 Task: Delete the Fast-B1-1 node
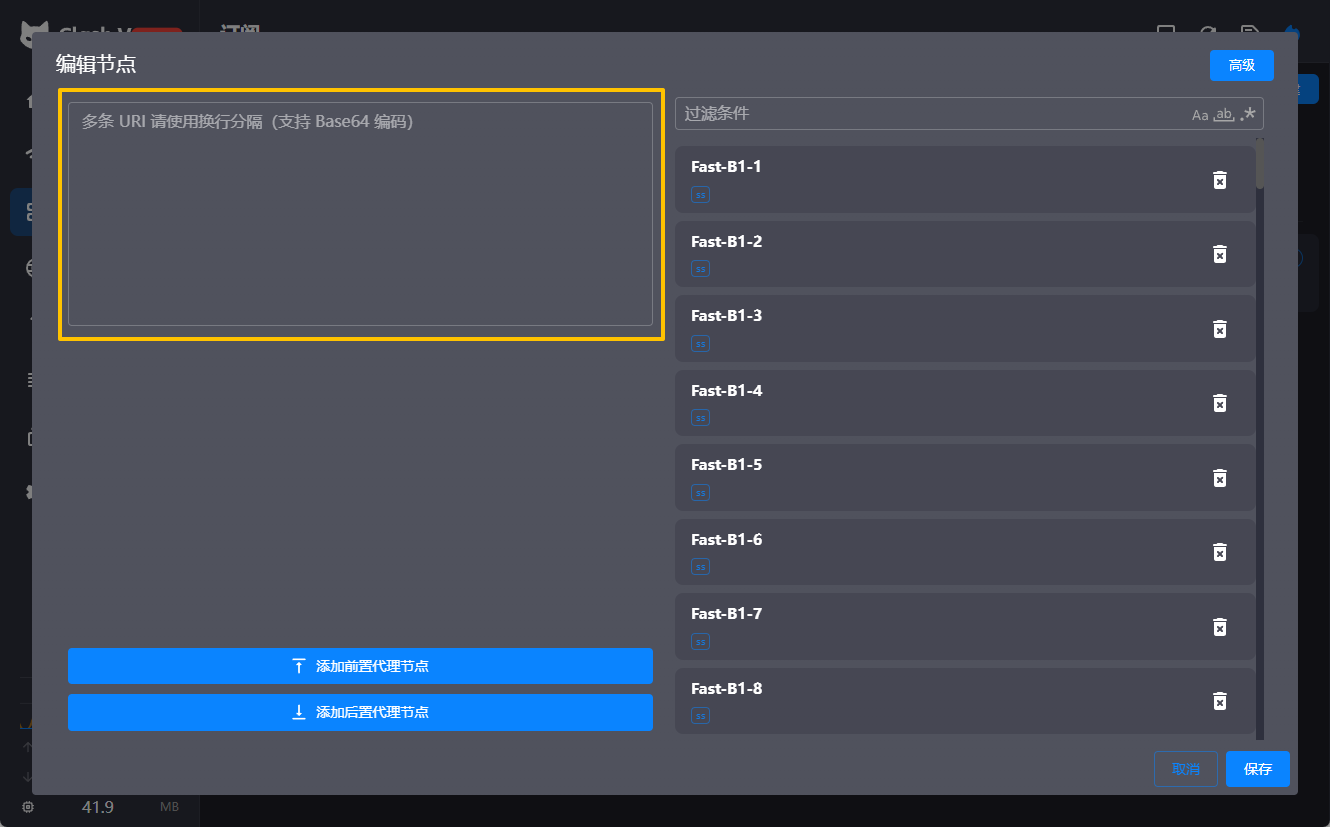tap(1219, 180)
